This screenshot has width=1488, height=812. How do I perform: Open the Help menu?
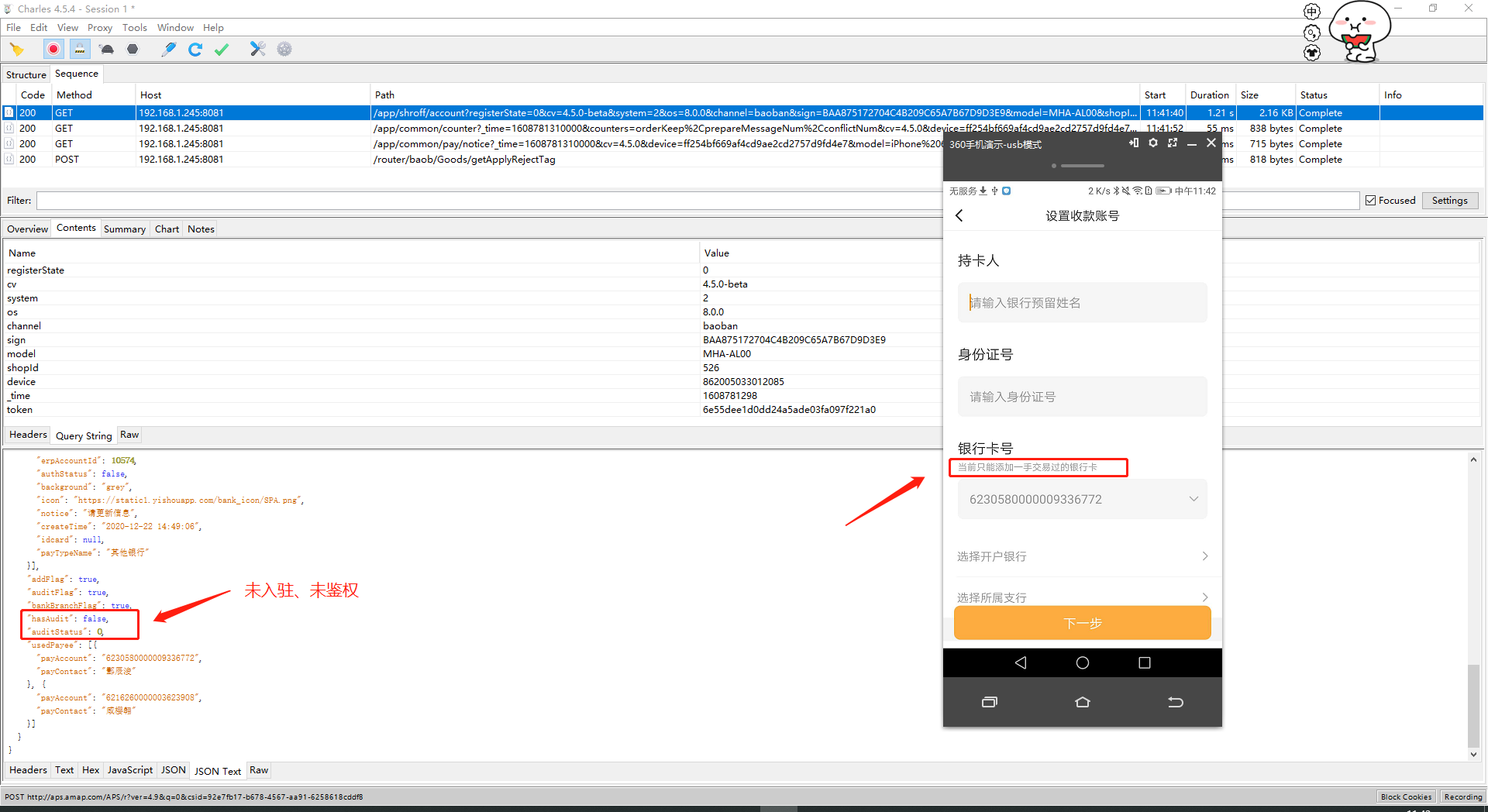click(213, 28)
